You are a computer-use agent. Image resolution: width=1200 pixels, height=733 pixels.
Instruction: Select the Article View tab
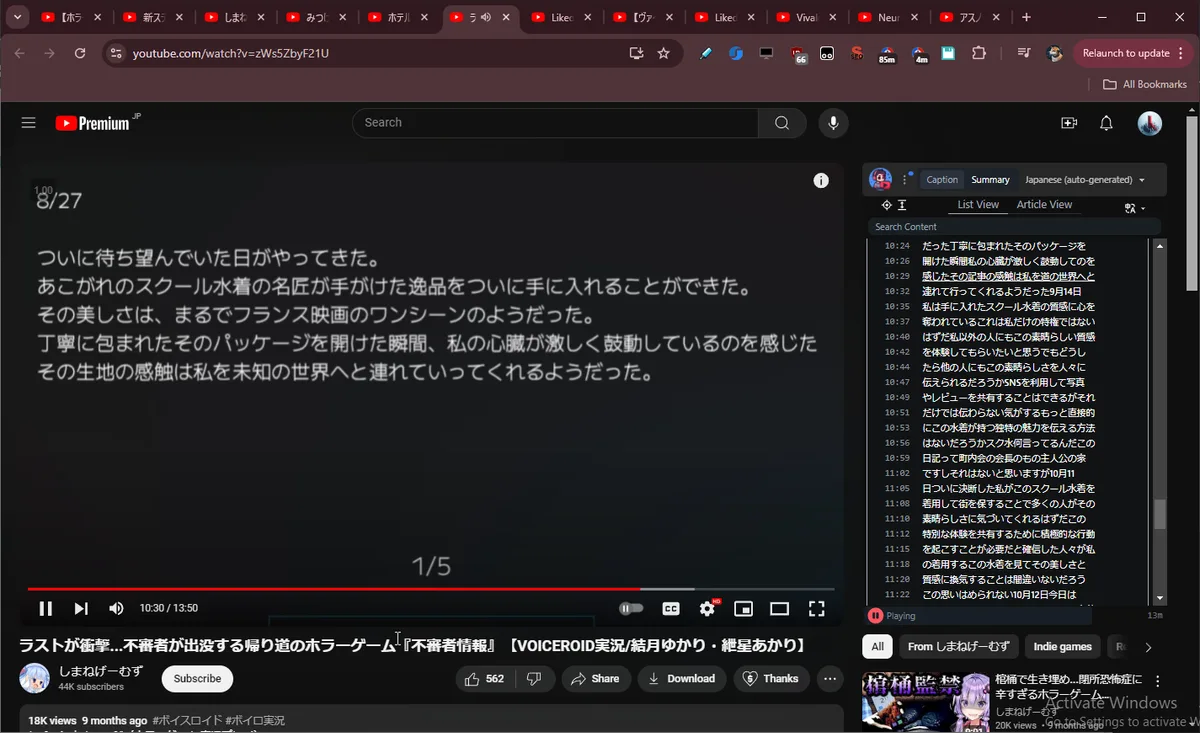coord(1044,205)
